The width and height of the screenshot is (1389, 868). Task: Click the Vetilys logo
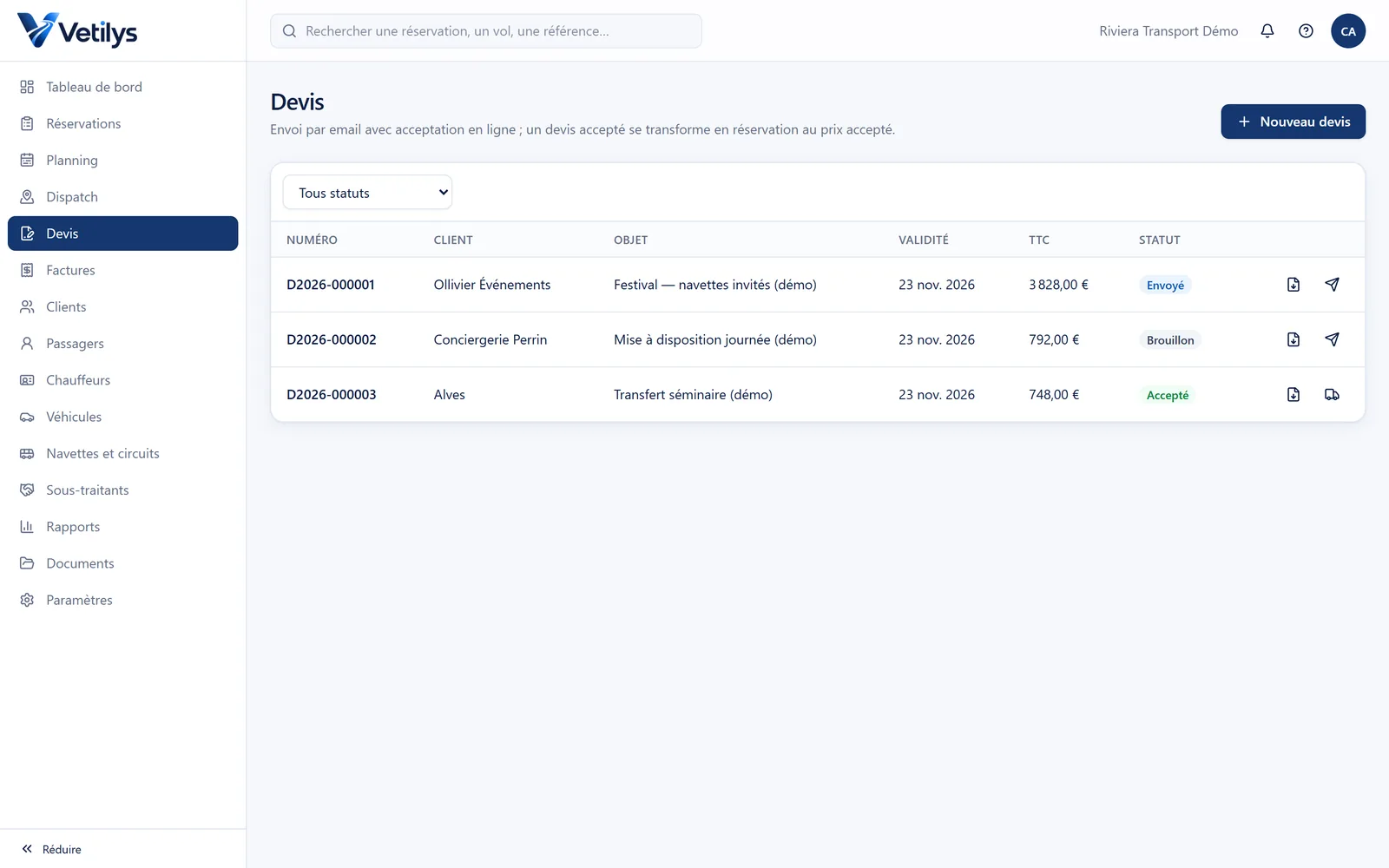pos(77,30)
